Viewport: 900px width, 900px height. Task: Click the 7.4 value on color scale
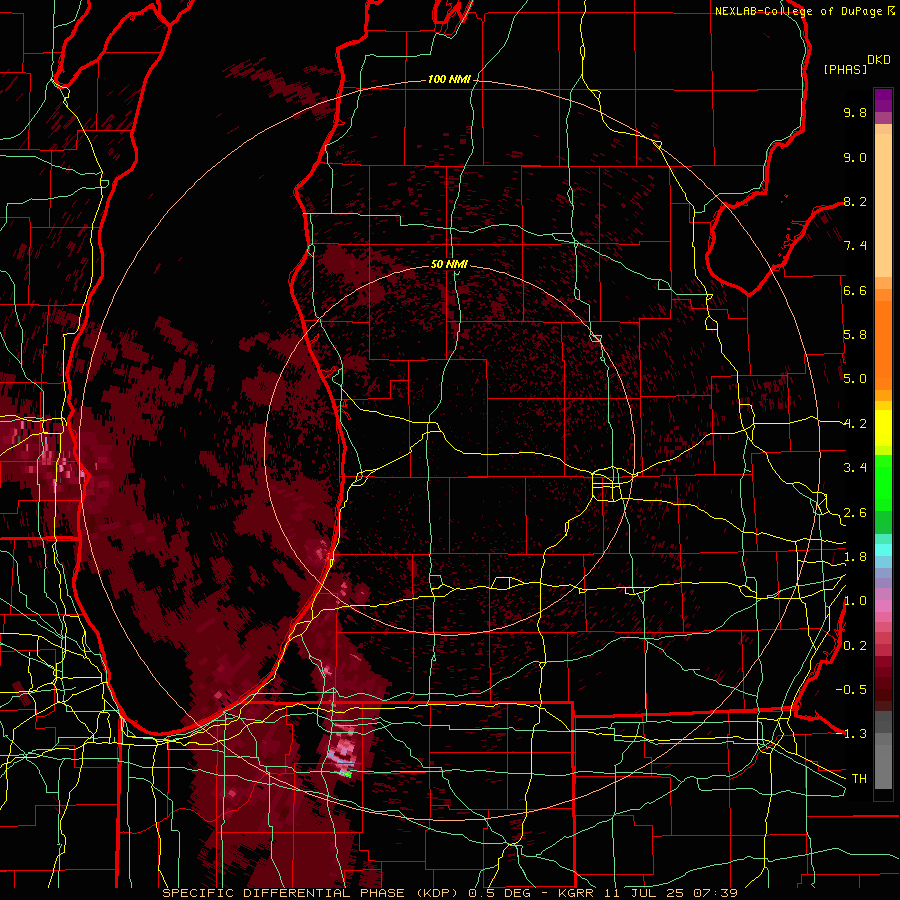[x=855, y=246]
